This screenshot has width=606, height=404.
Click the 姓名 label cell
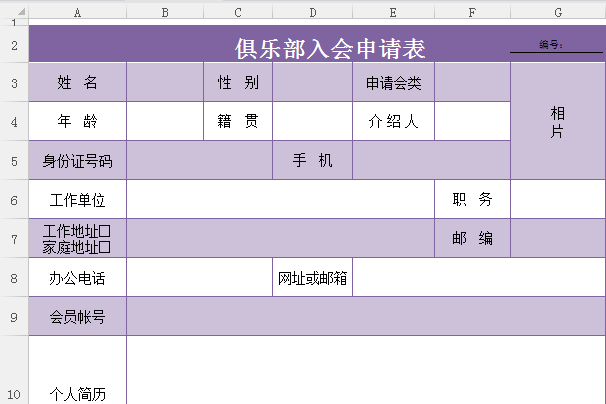(x=78, y=83)
